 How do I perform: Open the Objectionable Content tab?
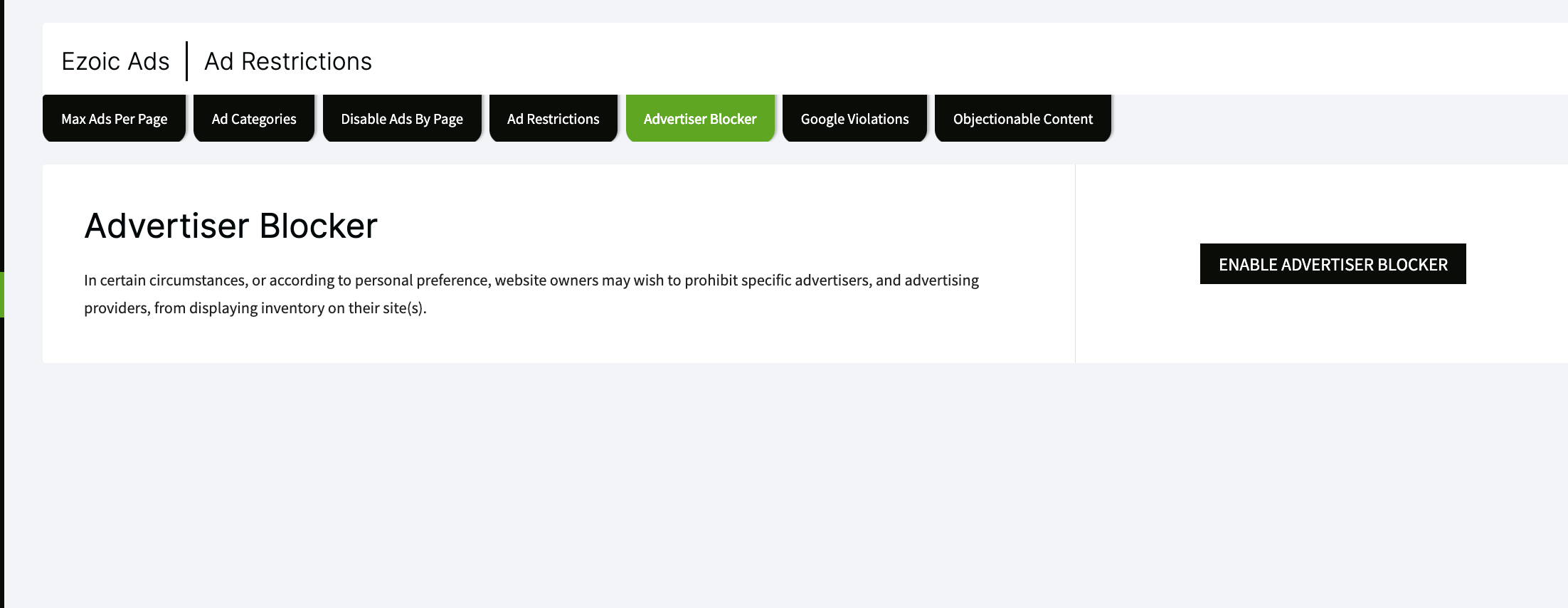point(1023,118)
